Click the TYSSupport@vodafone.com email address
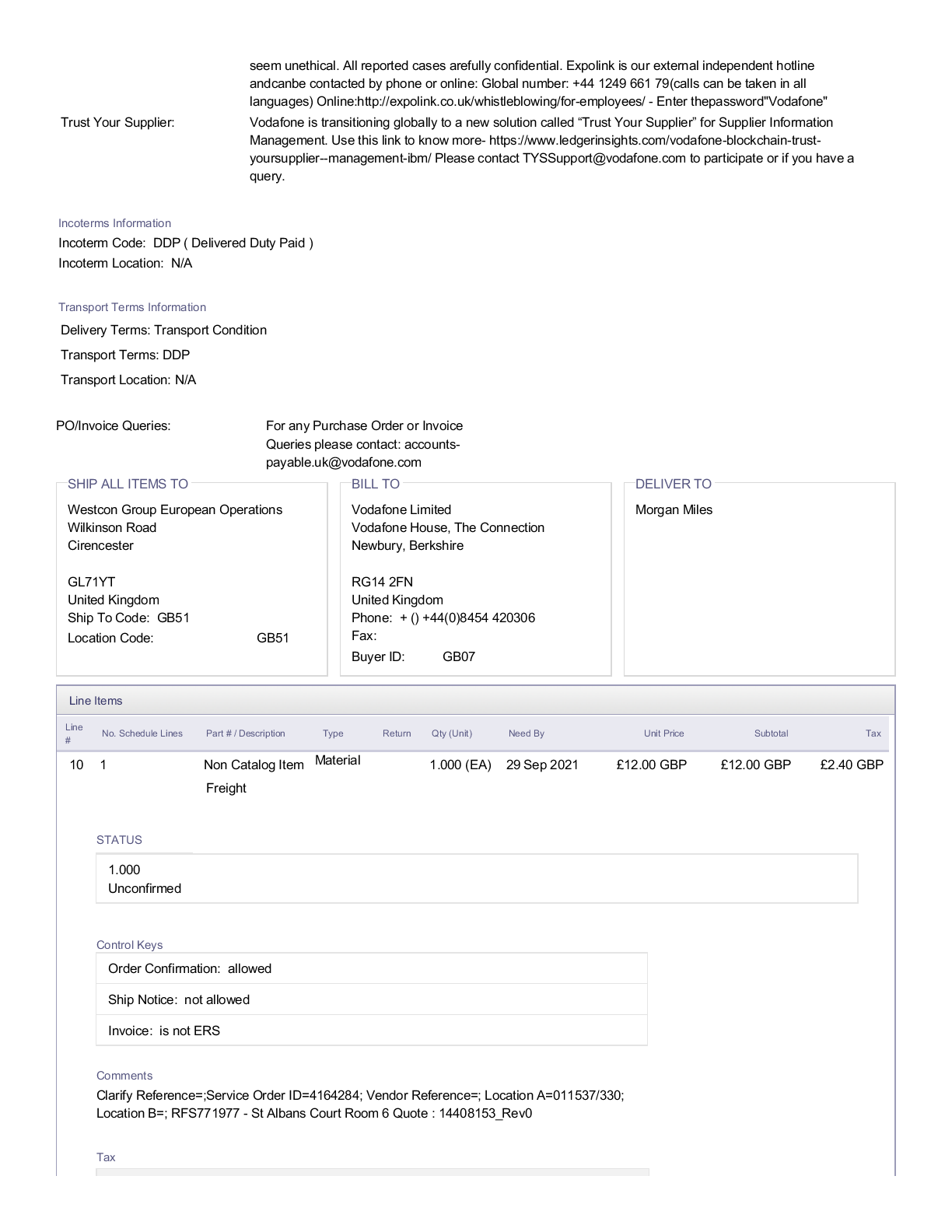Viewport: 952px width, 1232px height. [x=604, y=159]
